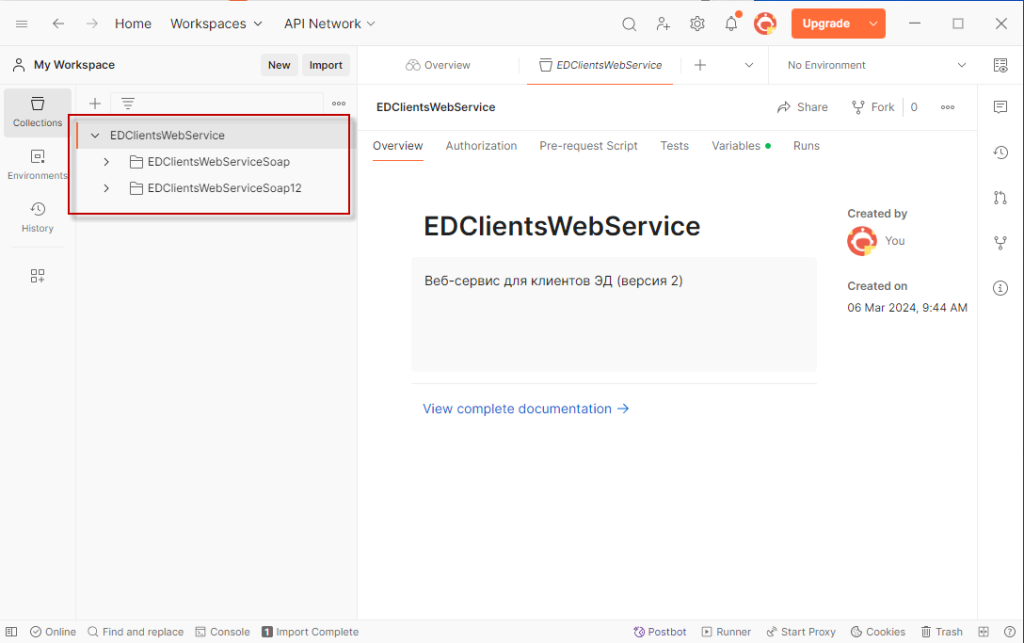Open the Upgrade button dropdown arrow
The height and width of the screenshot is (643, 1024).
coord(873,24)
